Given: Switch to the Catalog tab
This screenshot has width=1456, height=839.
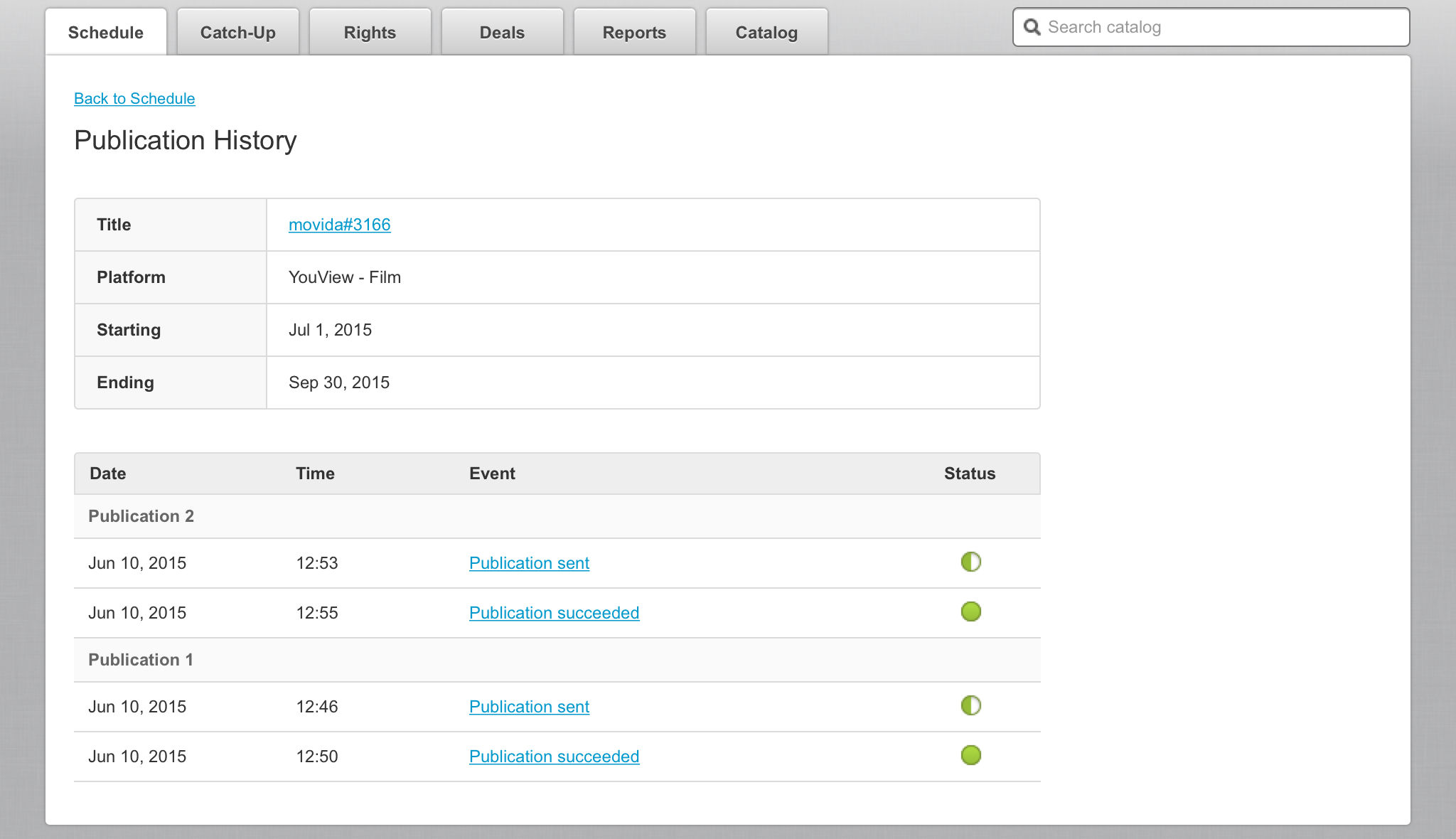Looking at the screenshot, I should point(766,33).
